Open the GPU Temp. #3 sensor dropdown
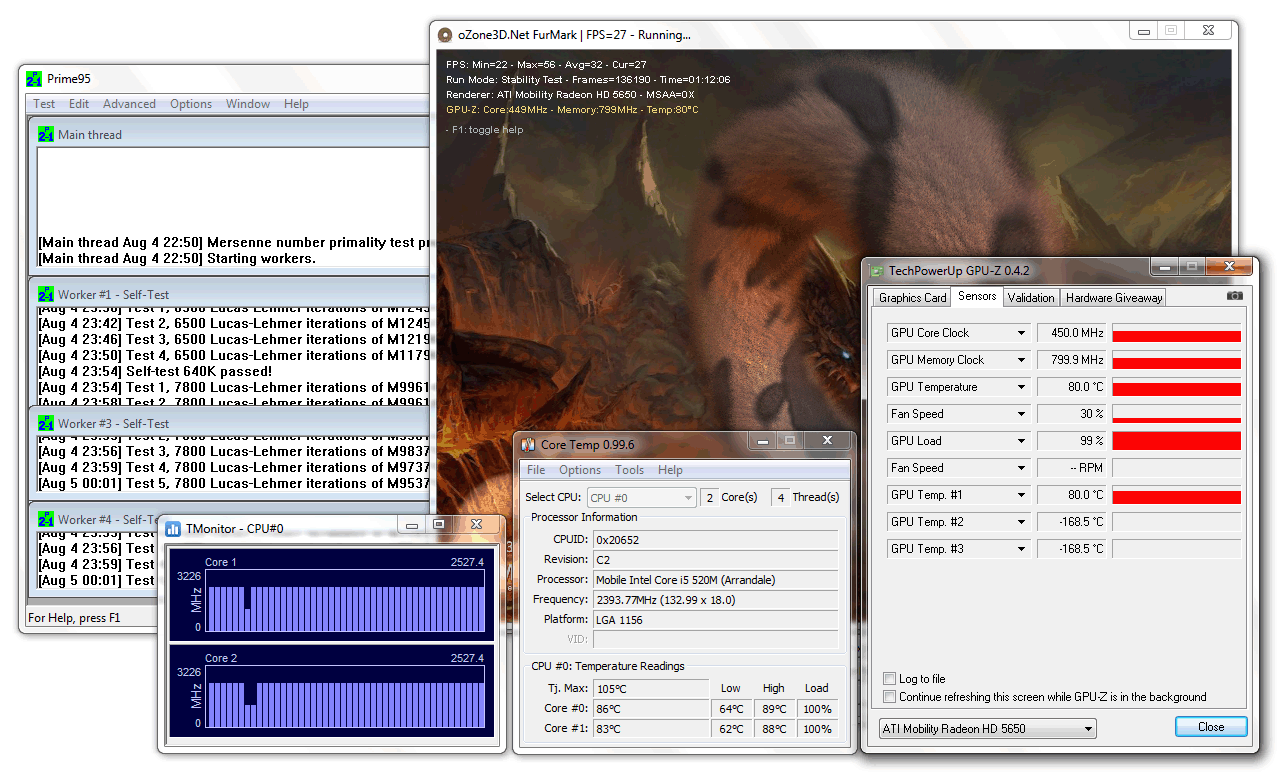The width and height of the screenshot is (1287, 777). pos(1022,549)
